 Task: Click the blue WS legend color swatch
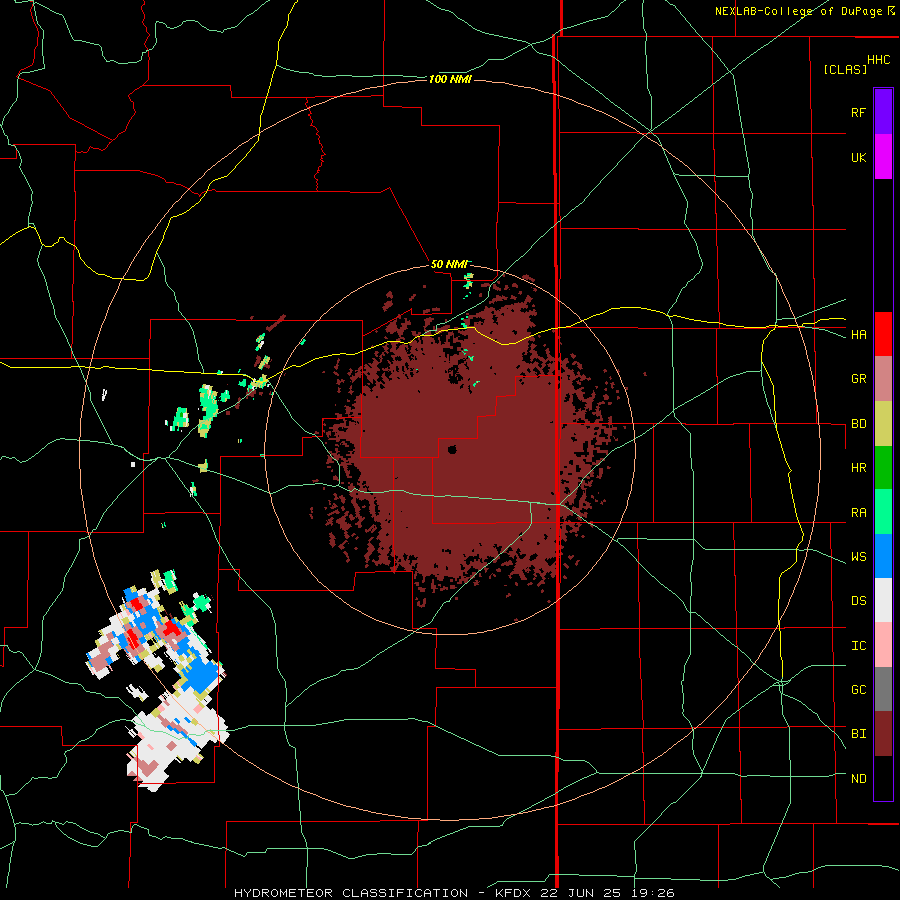[x=883, y=556]
